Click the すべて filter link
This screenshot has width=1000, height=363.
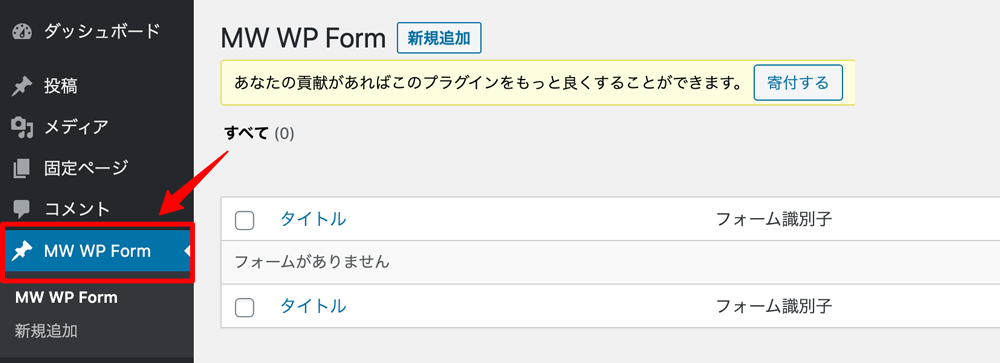click(246, 133)
